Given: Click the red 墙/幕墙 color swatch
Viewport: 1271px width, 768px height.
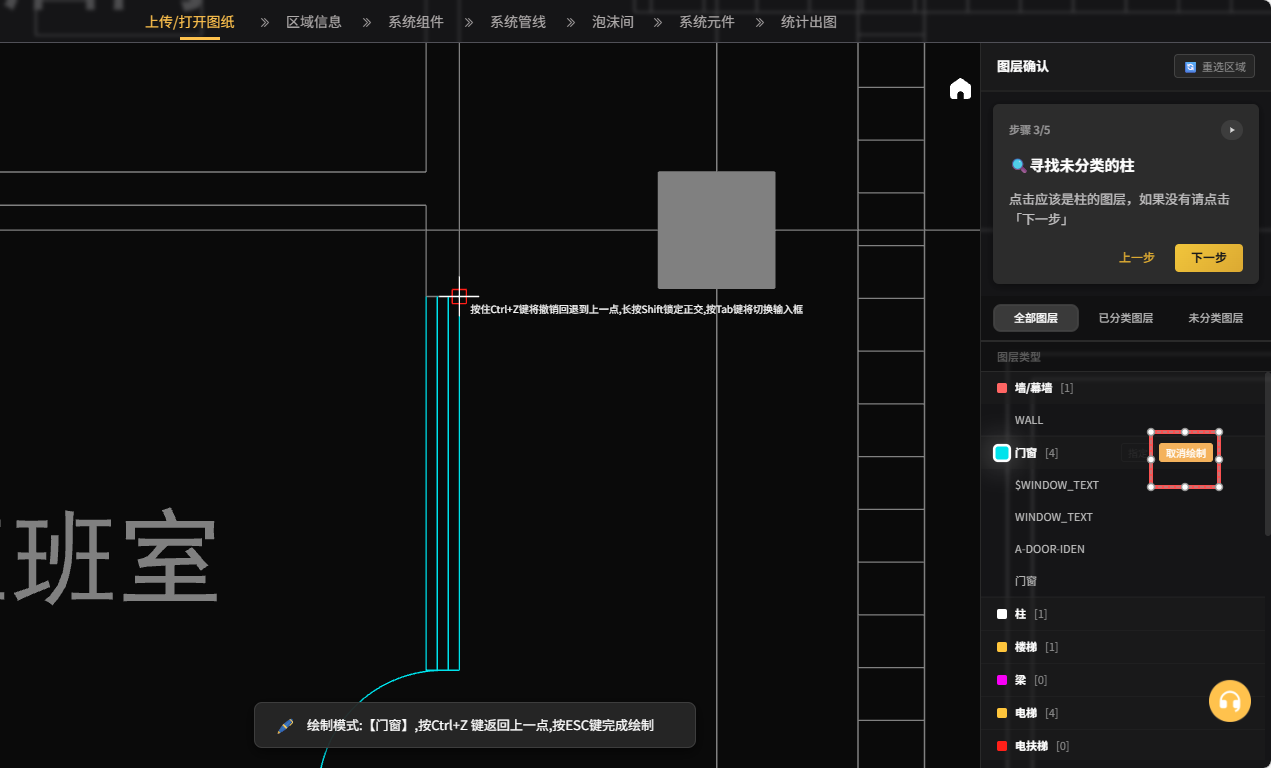Looking at the screenshot, I should pos(1002,388).
